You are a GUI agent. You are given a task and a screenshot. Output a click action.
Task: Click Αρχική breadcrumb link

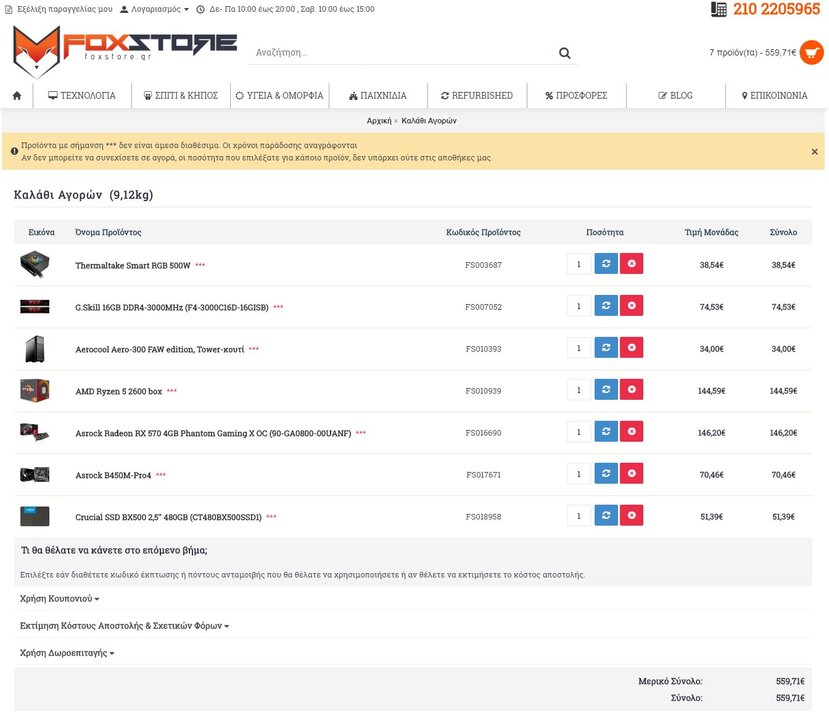point(379,121)
